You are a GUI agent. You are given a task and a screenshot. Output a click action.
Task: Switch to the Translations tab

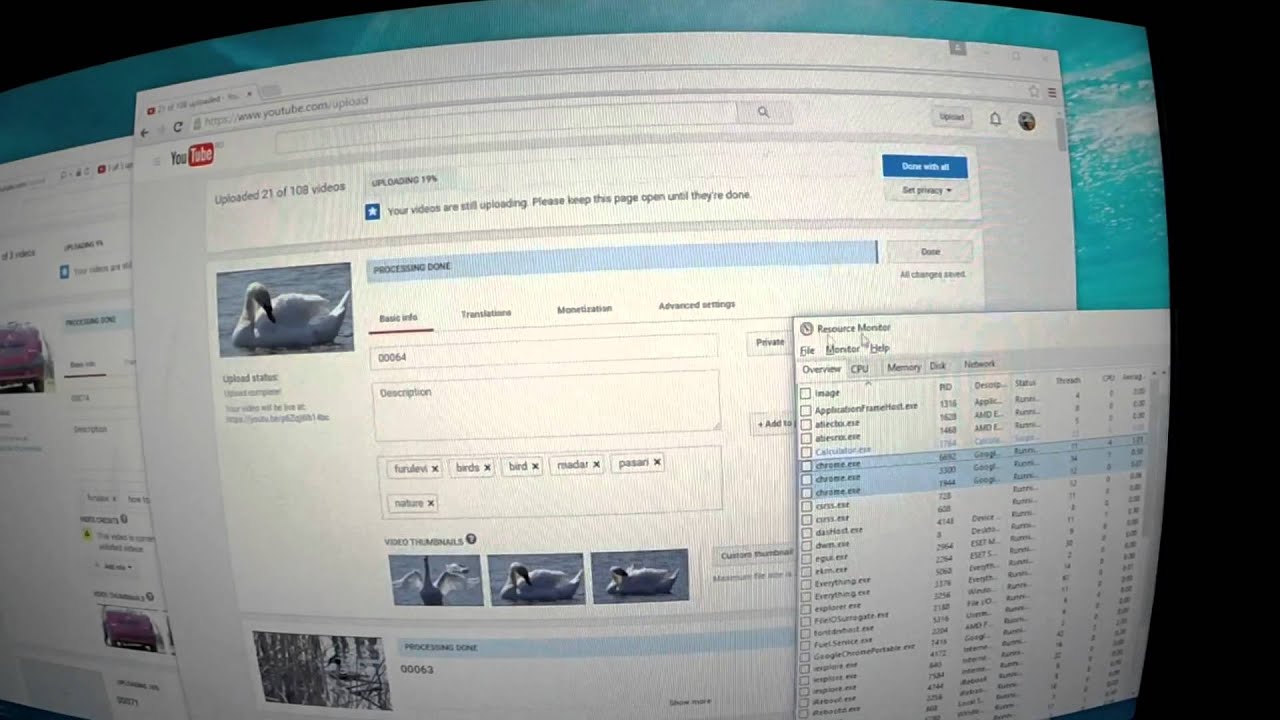coord(486,313)
